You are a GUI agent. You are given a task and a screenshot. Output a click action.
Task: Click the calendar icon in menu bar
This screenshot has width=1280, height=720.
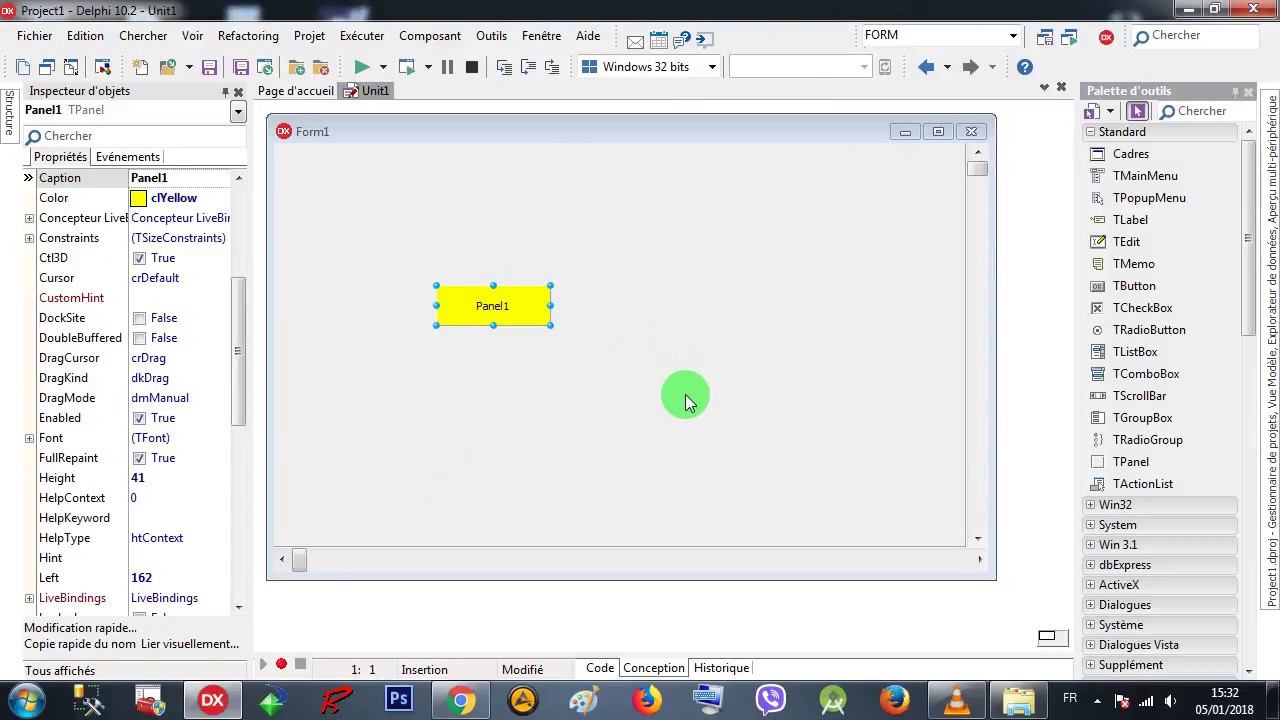[x=658, y=41]
